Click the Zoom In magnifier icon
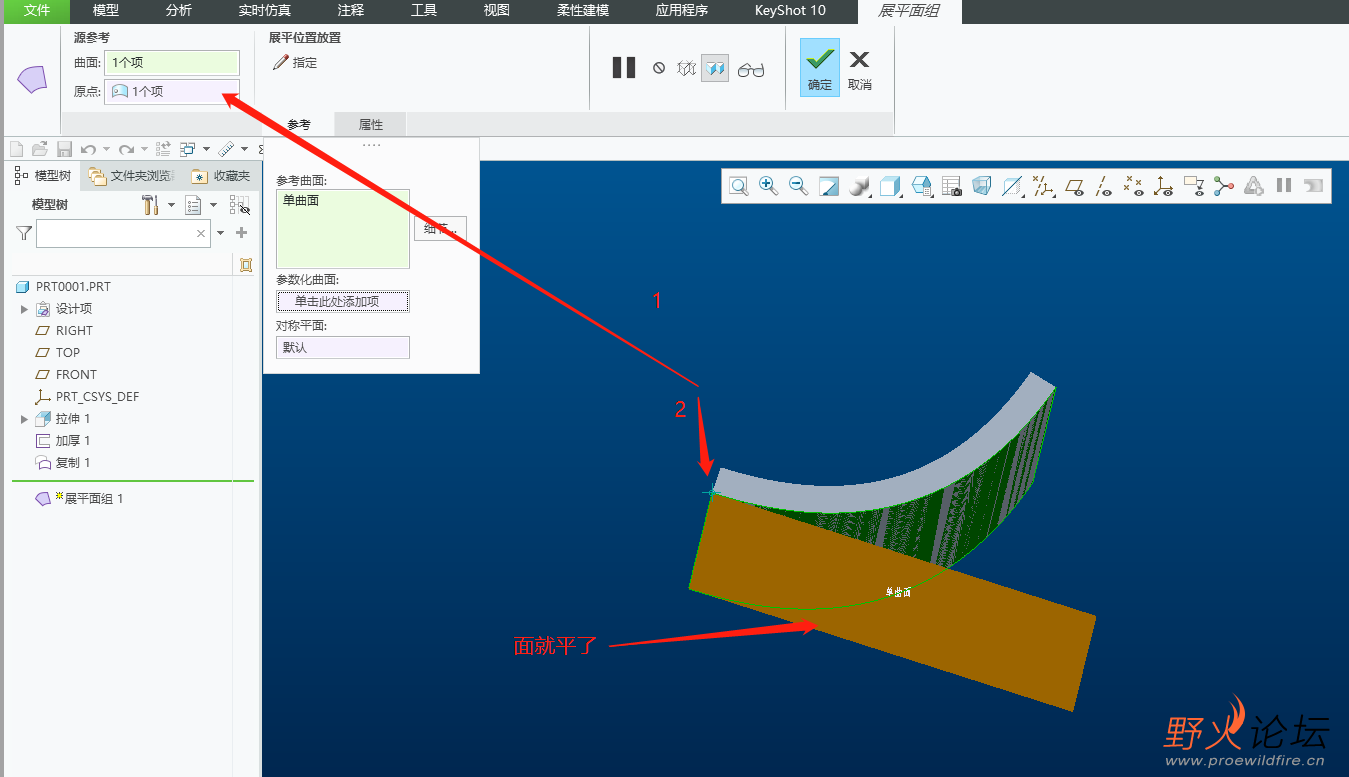The height and width of the screenshot is (777, 1349). (768, 185)
